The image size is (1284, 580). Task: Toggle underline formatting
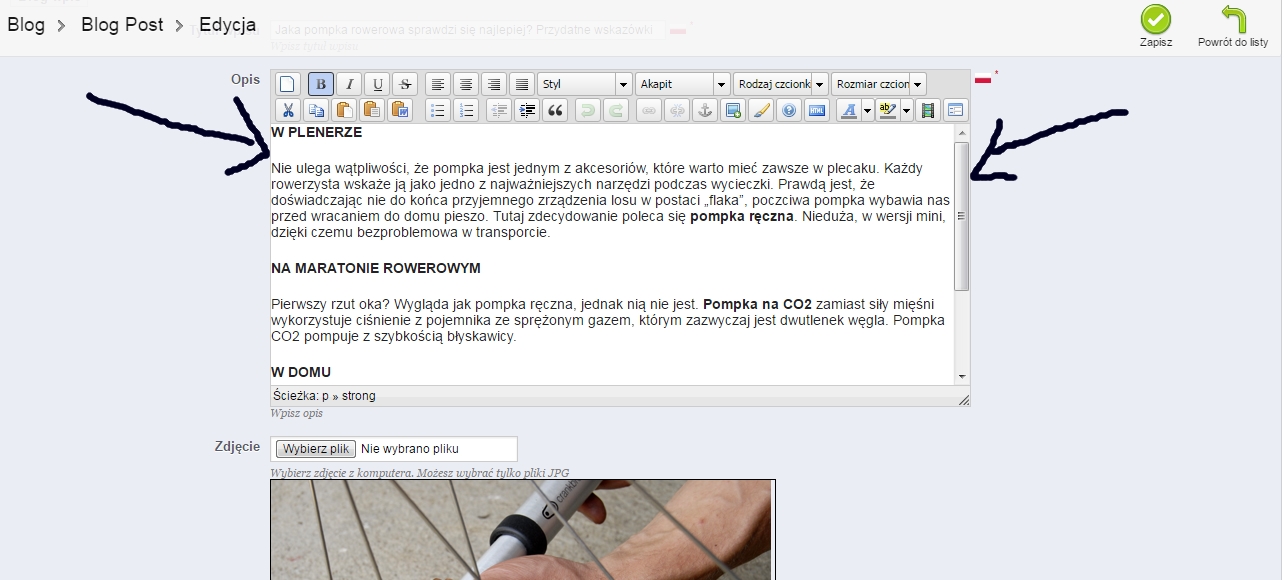coord(377,84)
